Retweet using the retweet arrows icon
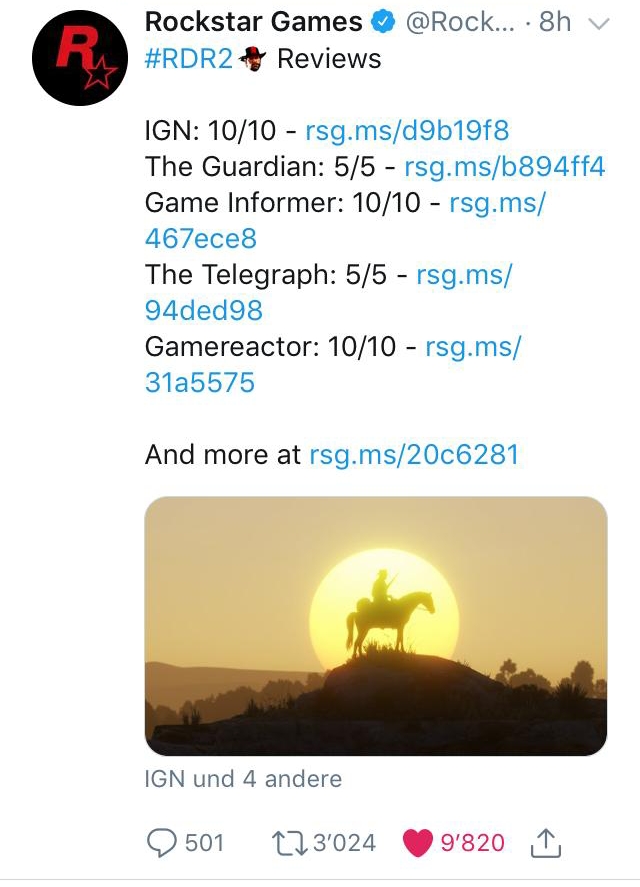The width and height of the screenshot is (640, 887). (290, 843)
